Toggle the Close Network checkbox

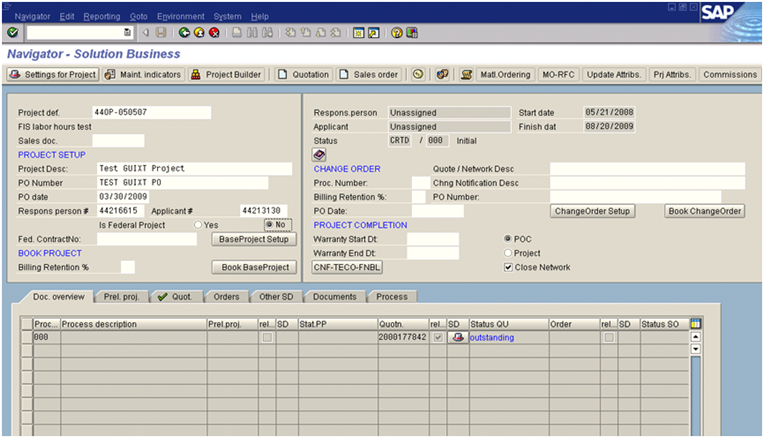(508, 267)
